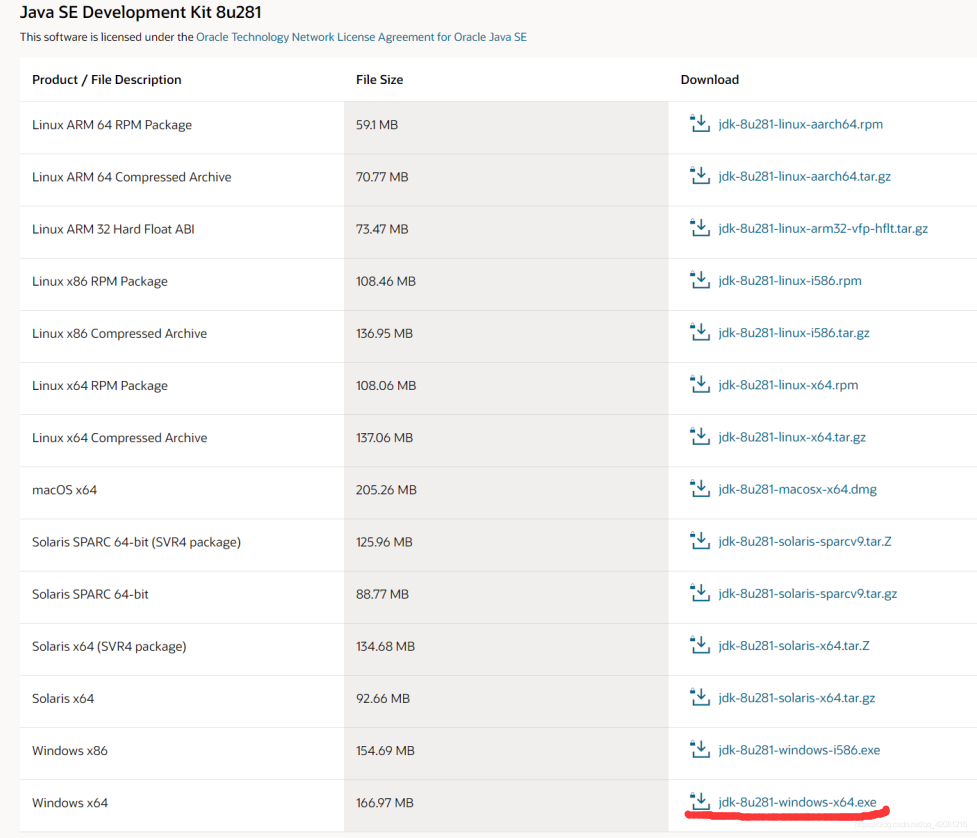This screenshot has height=838, width=977.
Task: Click 'Product / File Description' column header
Action: tap(107, 80)
